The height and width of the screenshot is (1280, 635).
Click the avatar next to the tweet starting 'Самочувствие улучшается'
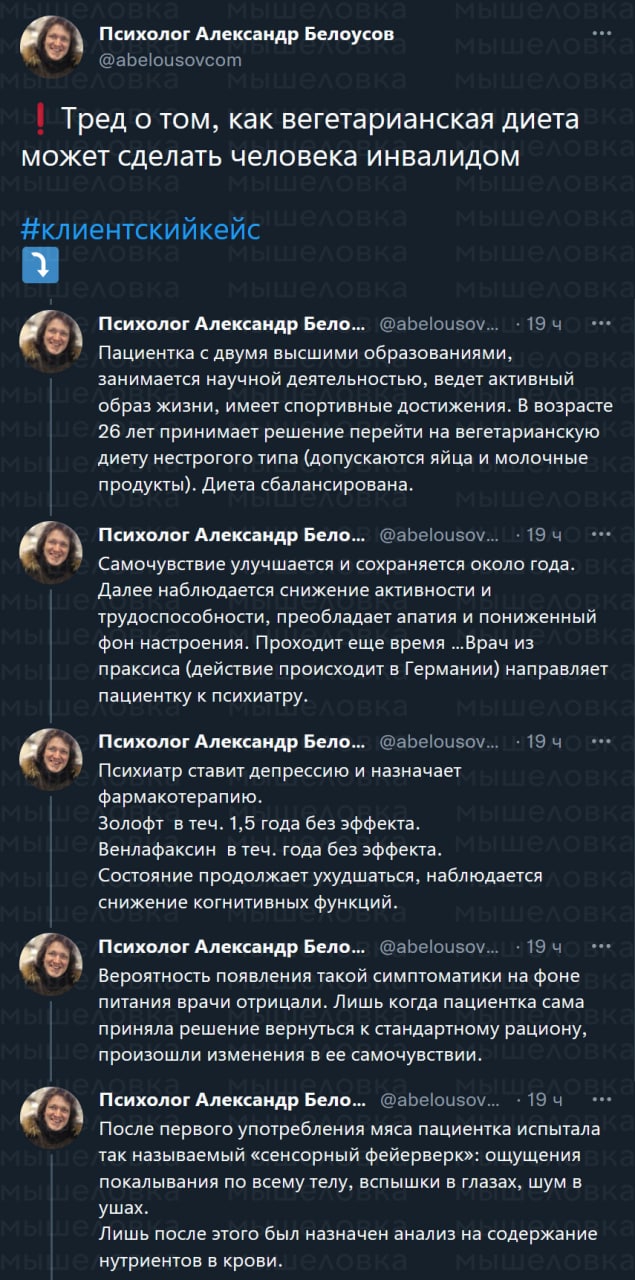[51, 550]
